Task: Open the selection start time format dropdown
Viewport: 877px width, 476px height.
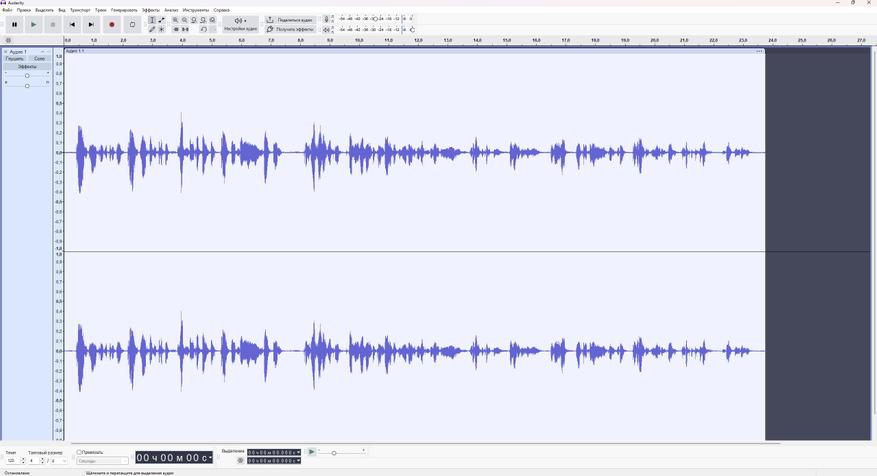Action: pos(299,452)
